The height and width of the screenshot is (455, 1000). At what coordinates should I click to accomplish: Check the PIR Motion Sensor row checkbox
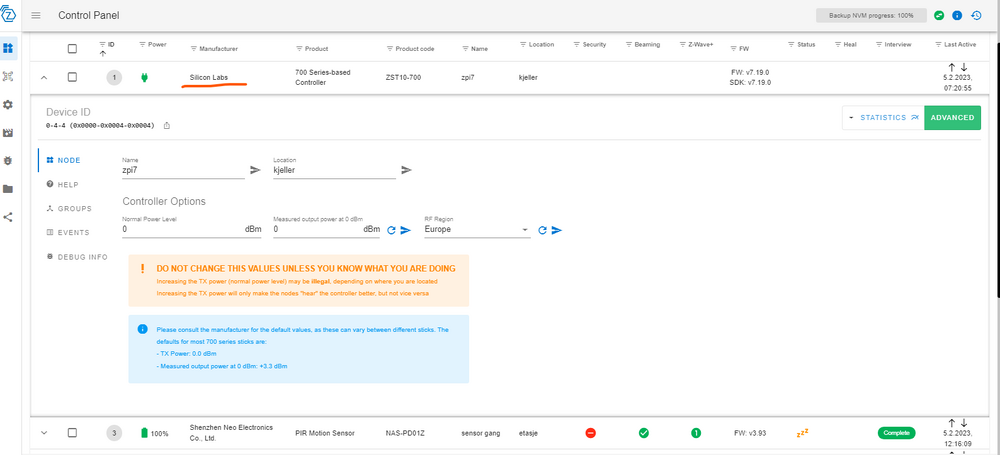tap(72, 432)
